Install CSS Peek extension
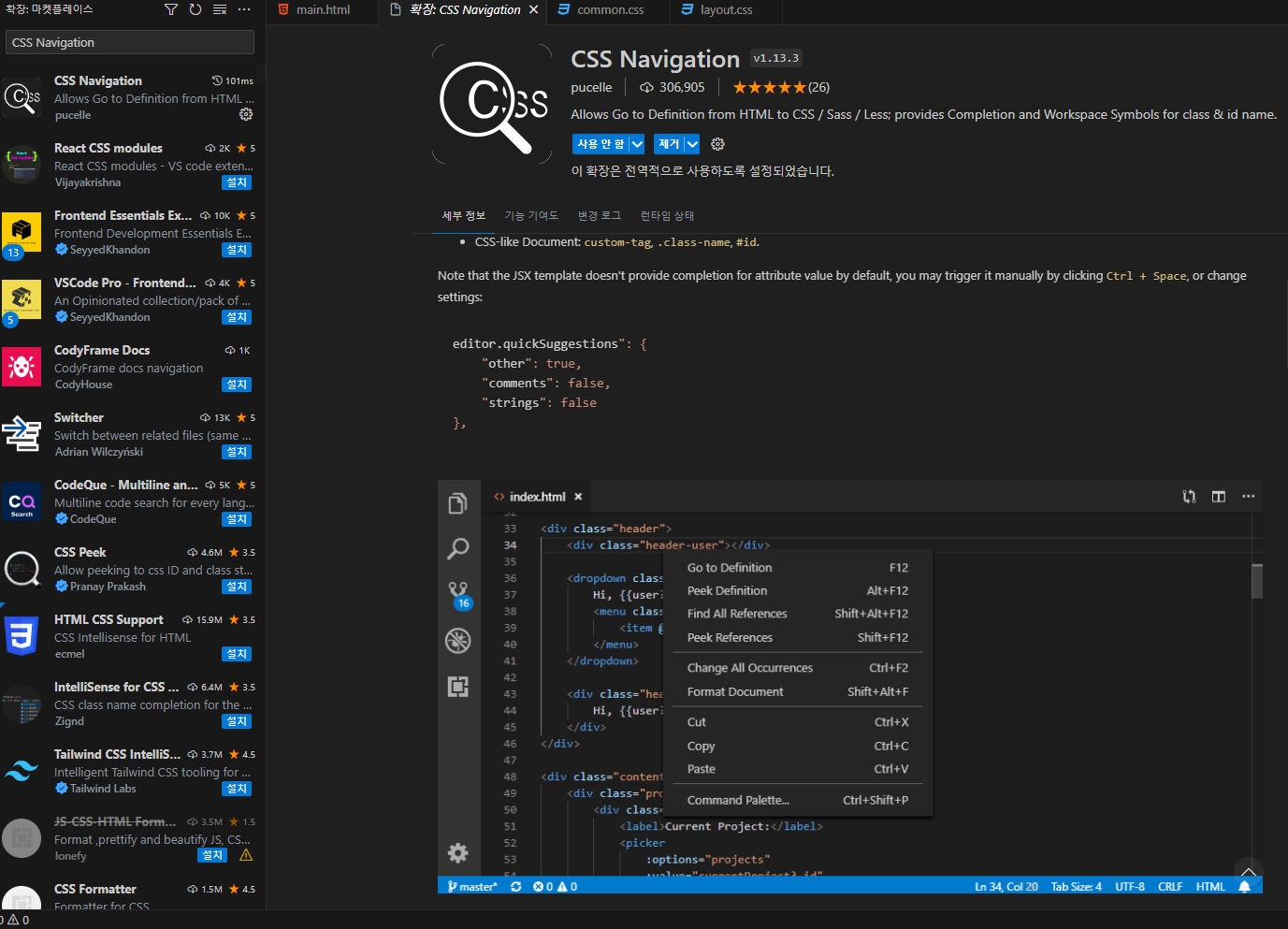 coord(238,587)
